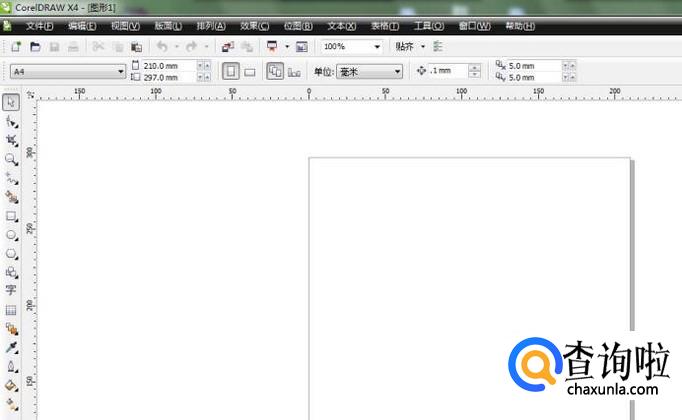Choose the Rectangle tool
The image size is (682, 420).
click(x=11, y=216)
